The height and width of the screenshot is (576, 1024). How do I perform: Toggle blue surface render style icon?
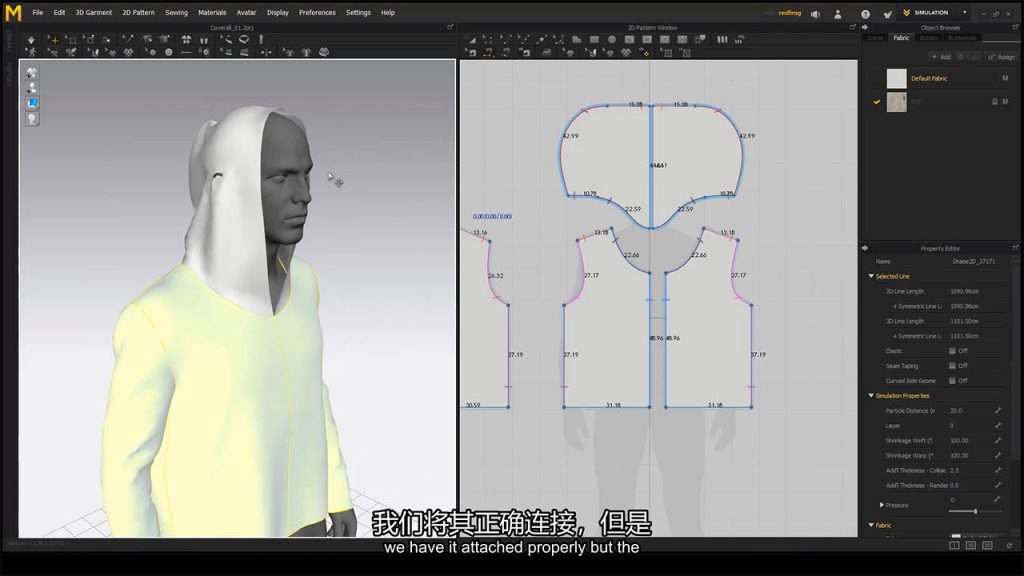[x=32, y=103]
